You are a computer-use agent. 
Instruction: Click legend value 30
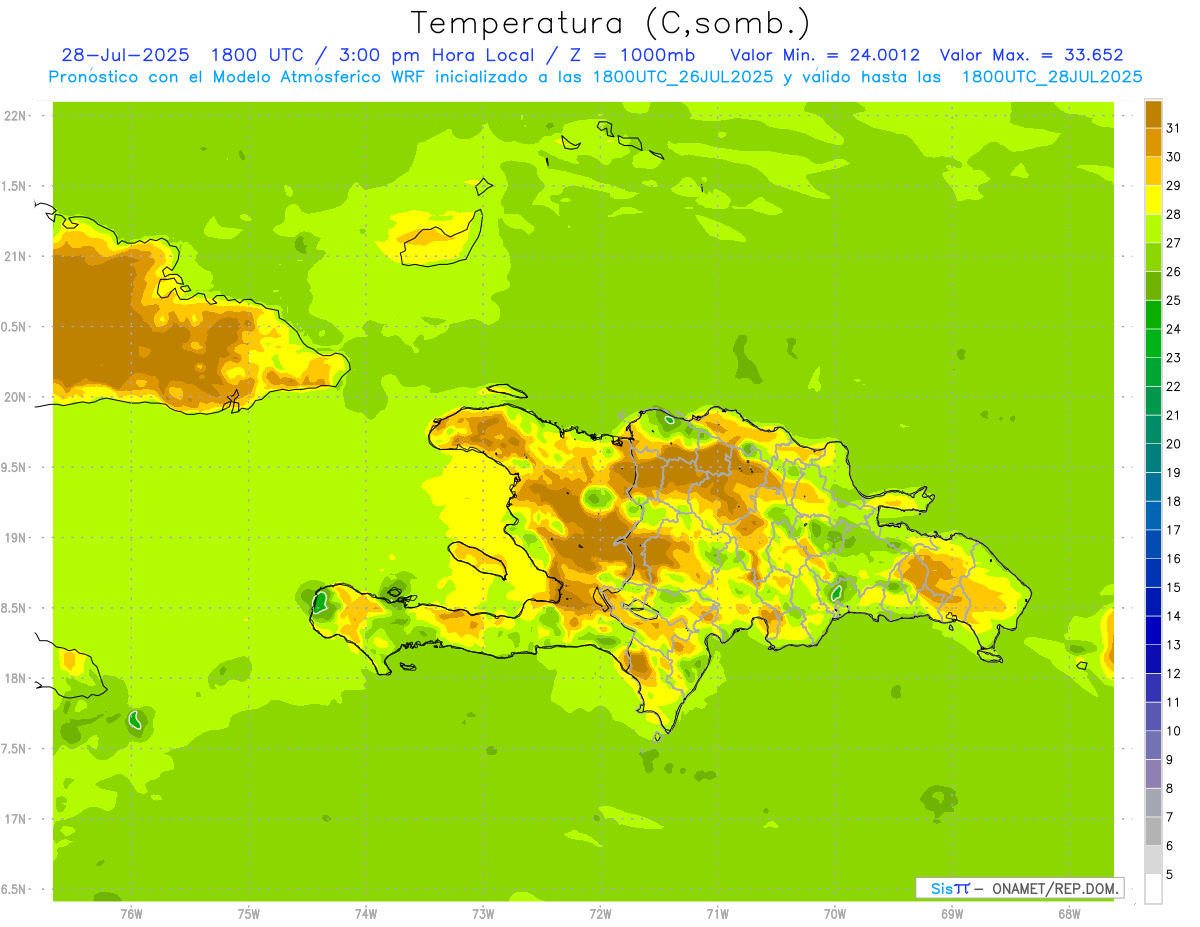coord(1174,157)
